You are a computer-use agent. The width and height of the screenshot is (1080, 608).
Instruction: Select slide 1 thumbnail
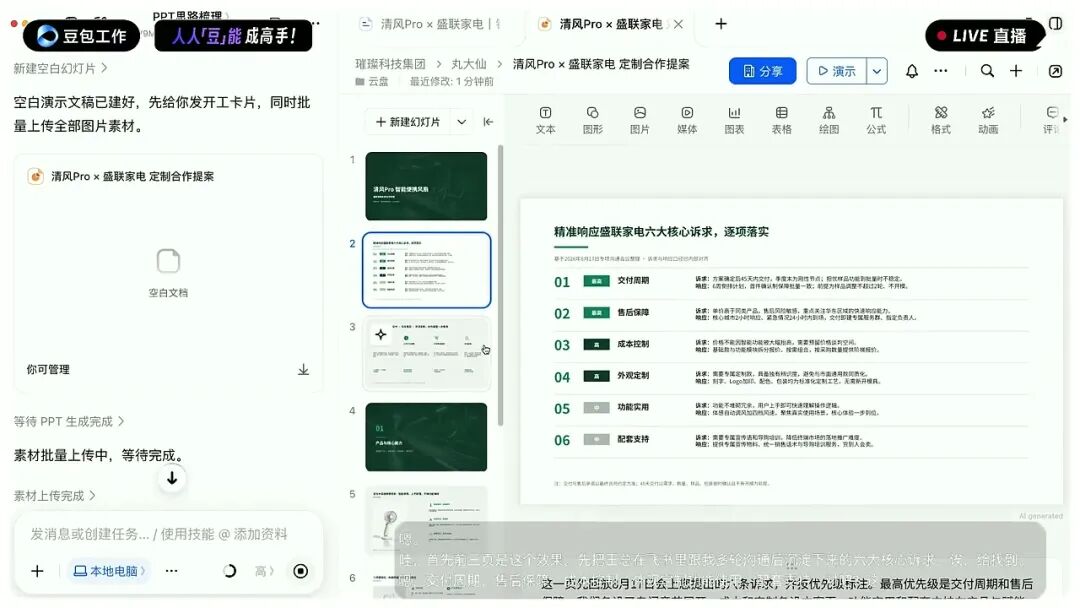pyautogui.click(x=426, y=186)
